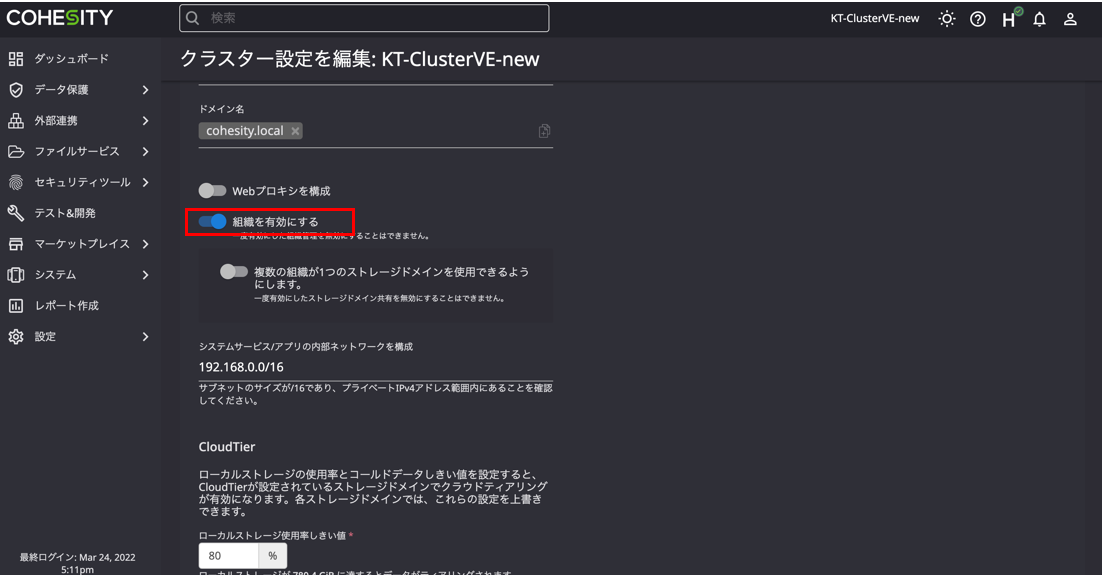Click the セキュリティツール fingerprint icon
Screen dimensions: 1103x576
15,182
